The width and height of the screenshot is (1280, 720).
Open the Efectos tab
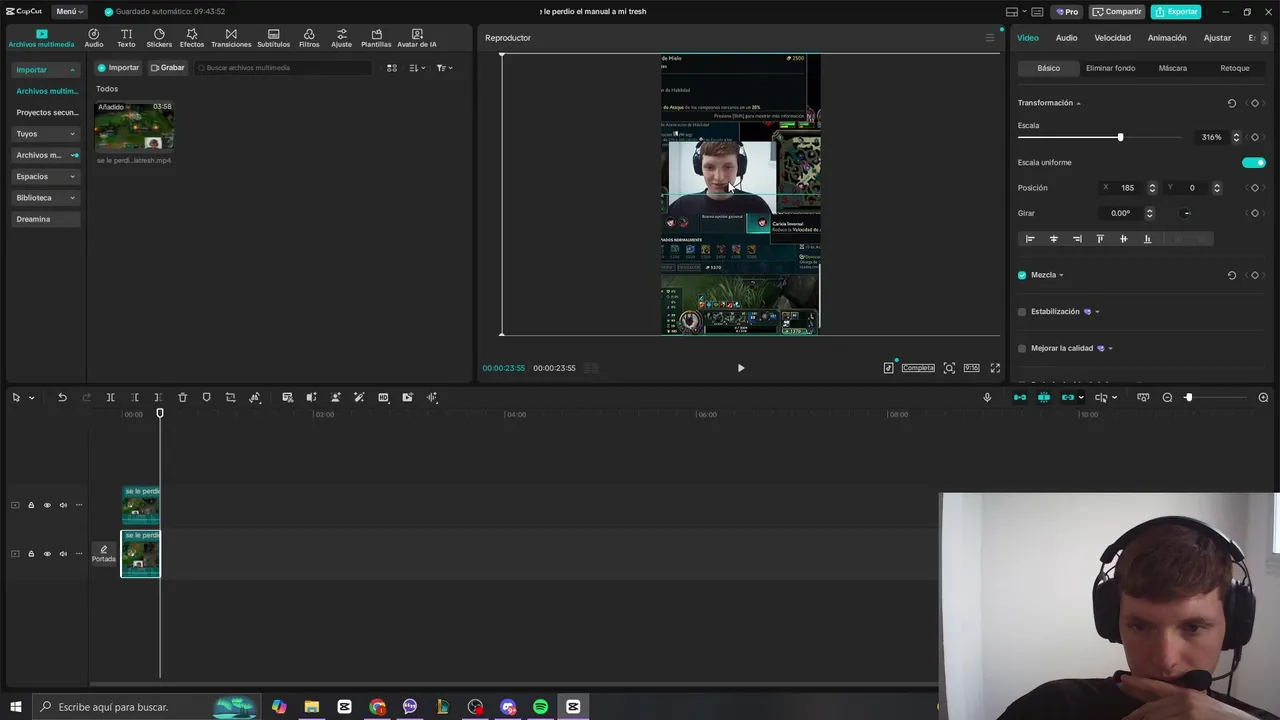192,38
